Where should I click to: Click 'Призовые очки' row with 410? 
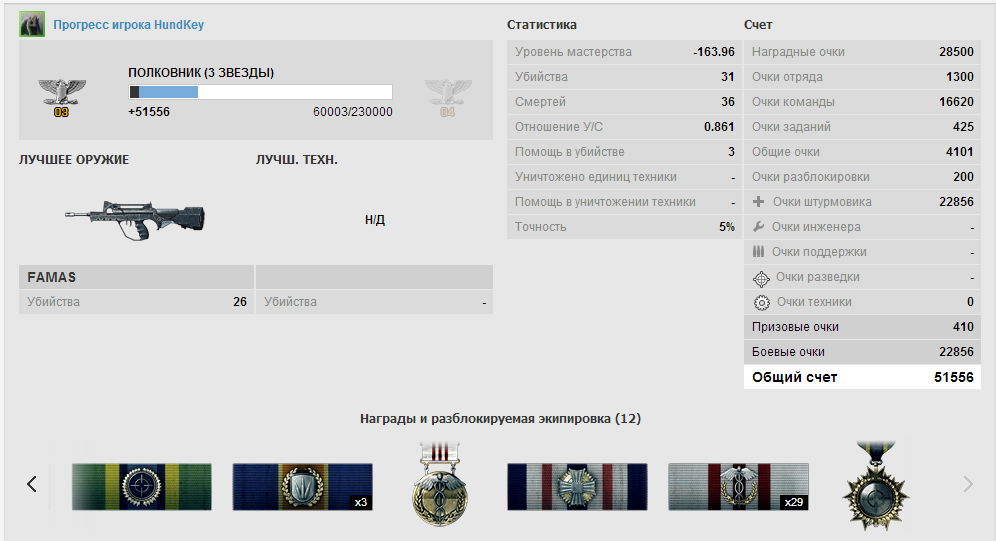click(x=863, y=326)
